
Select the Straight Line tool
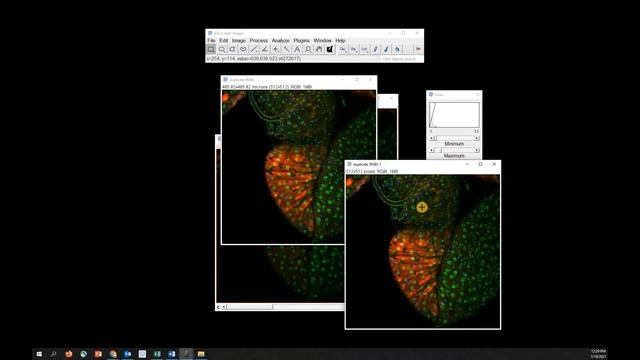(x=254, y=49)
